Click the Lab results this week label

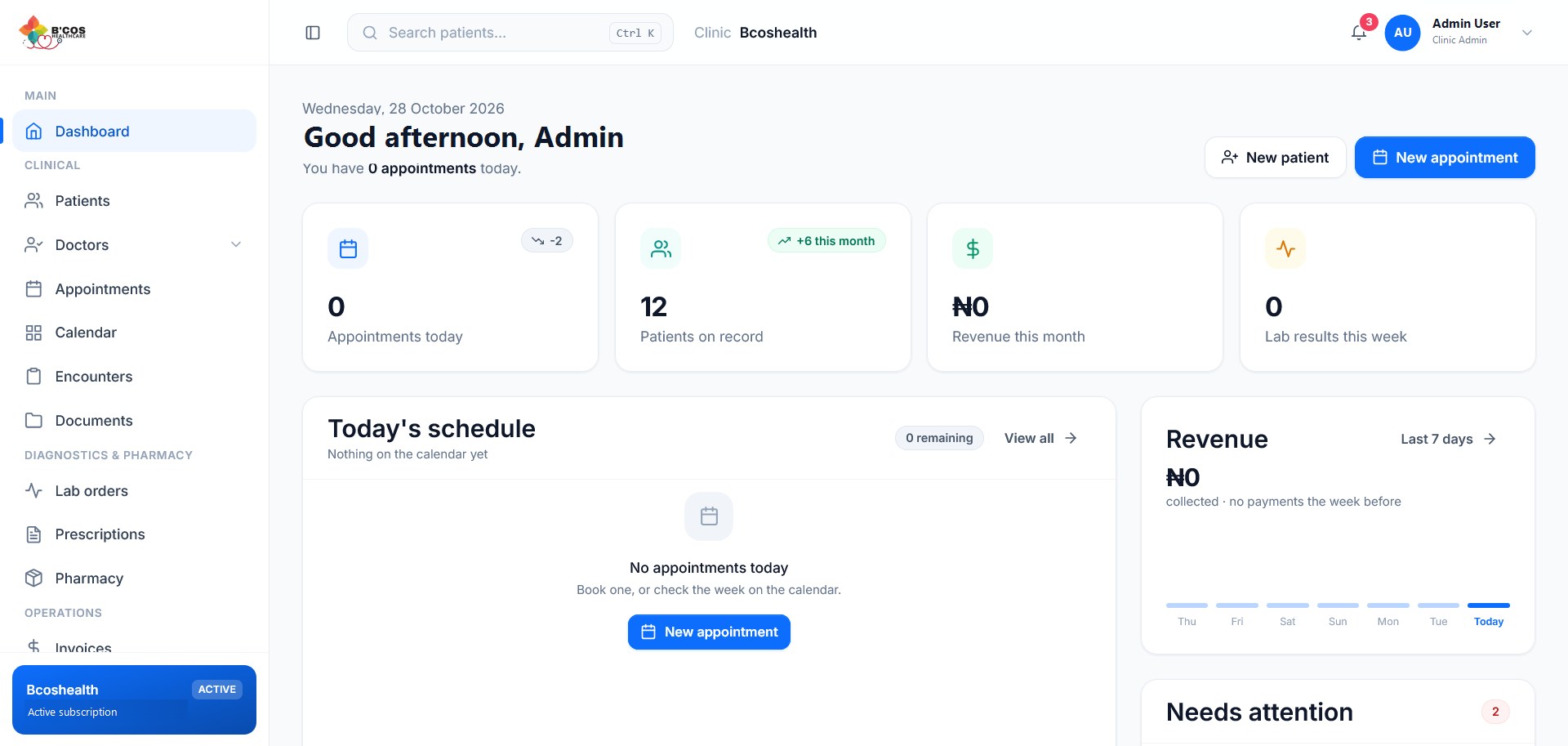click(1335, 337)
